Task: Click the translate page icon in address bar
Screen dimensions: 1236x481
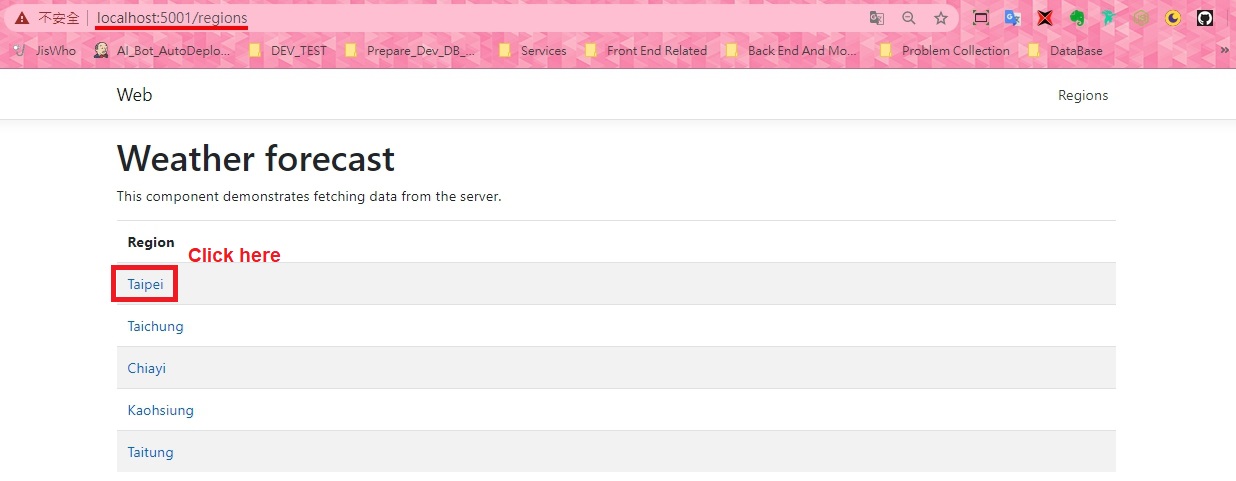Action: [x=877, y=18]
